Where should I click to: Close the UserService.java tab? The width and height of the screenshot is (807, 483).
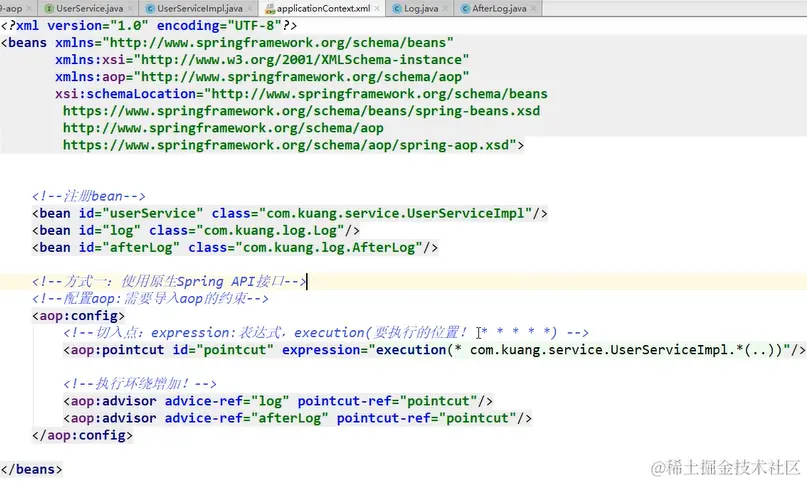click(130, 8)
